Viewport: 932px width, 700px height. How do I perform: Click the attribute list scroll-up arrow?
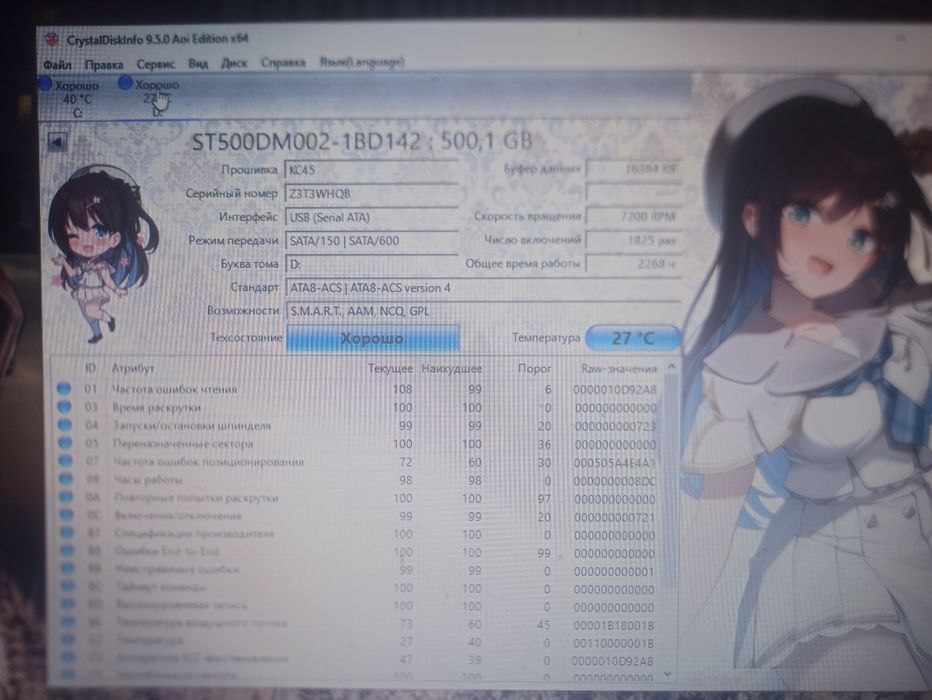click(671, 367)
